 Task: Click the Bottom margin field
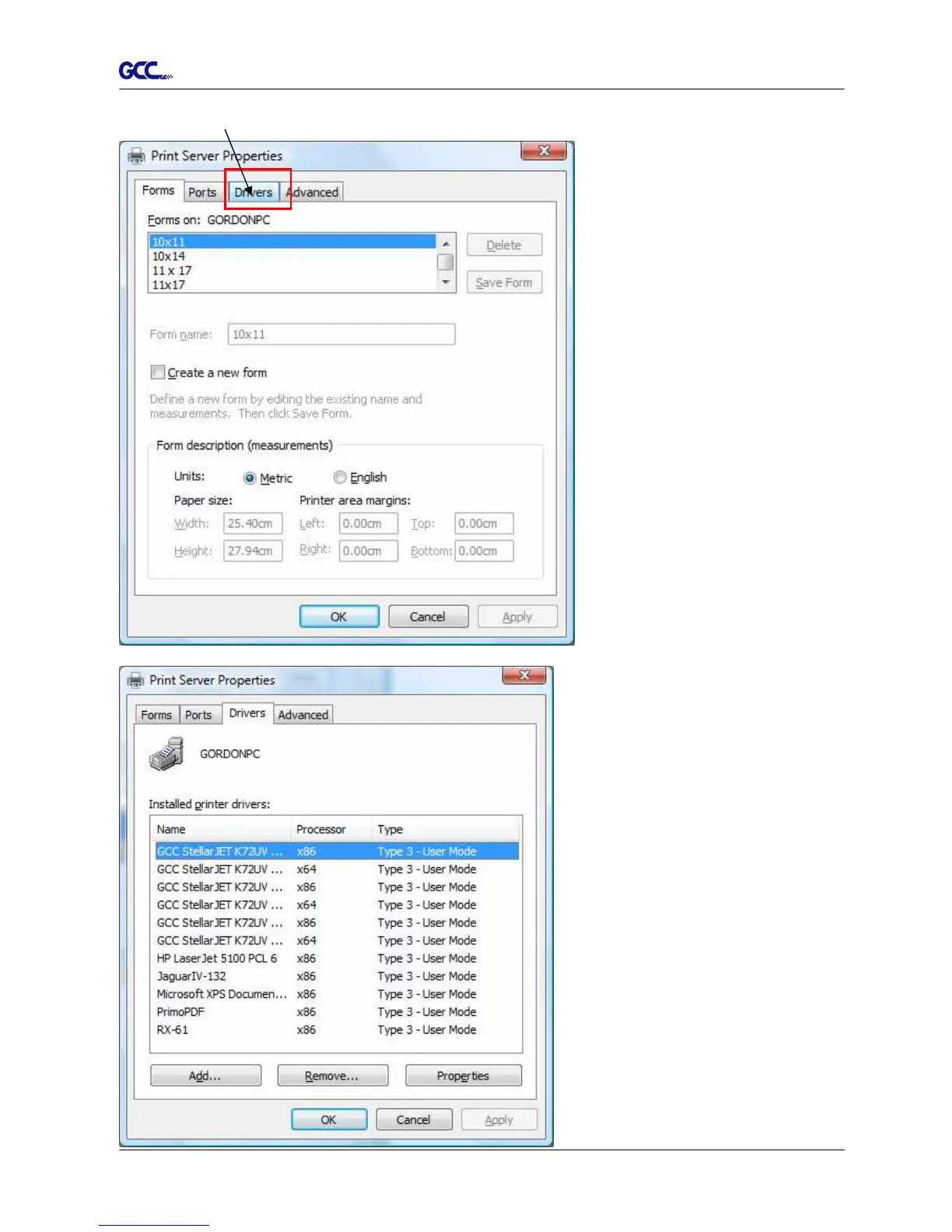pos(484,551)
